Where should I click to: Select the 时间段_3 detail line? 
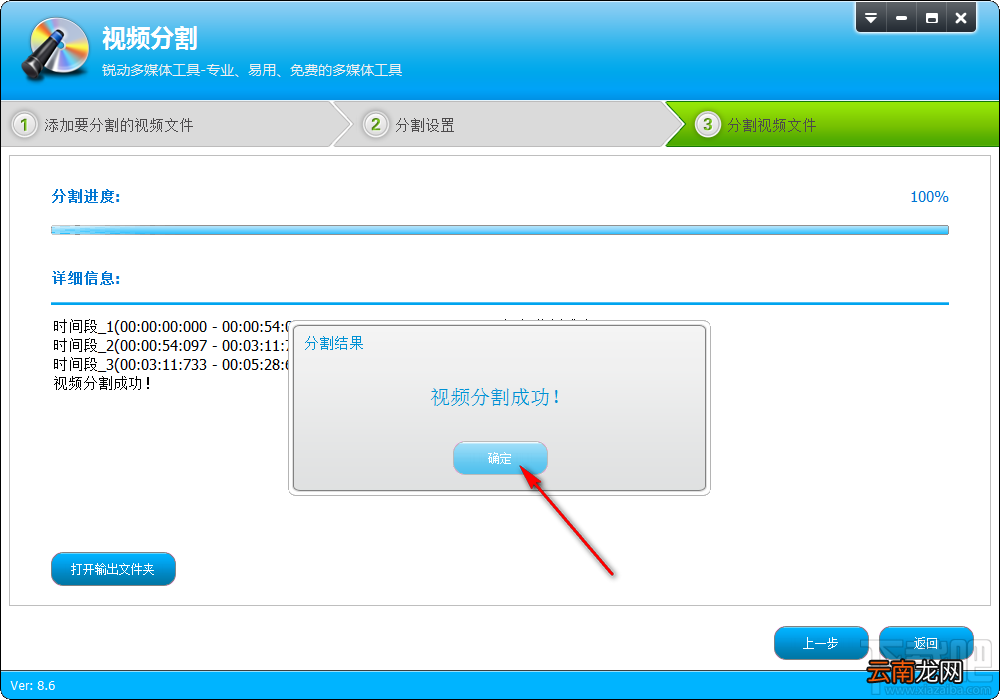coord(171,365)
